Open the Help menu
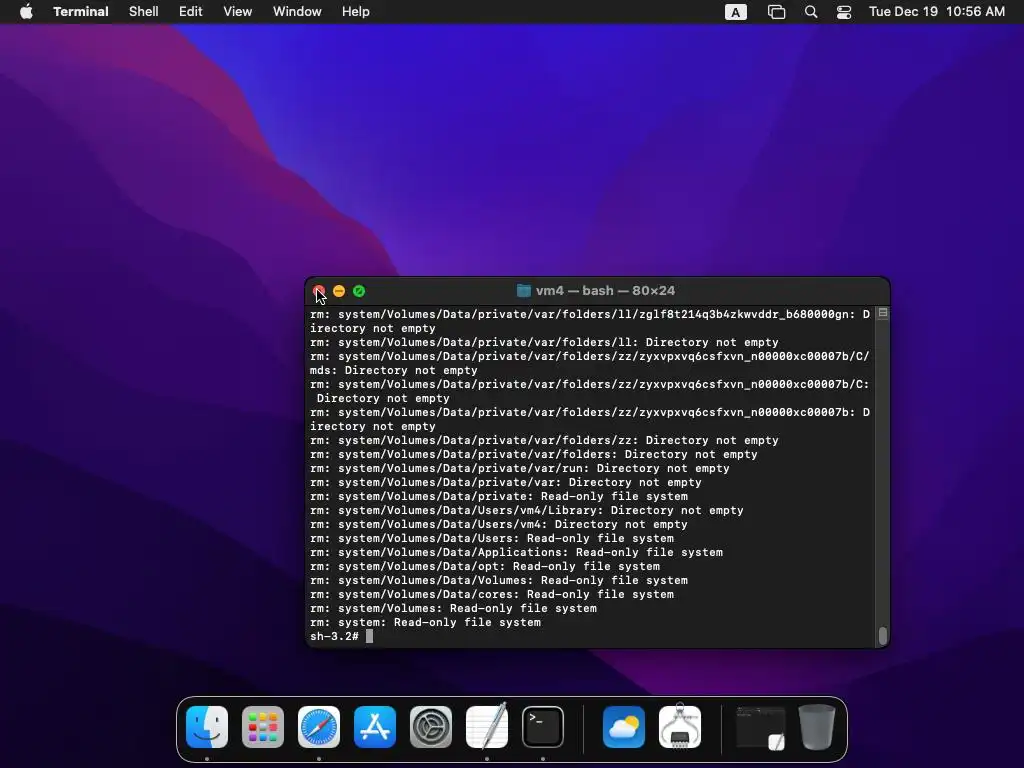This screenshot has width=1024, height=768. [x=356, y=12]
